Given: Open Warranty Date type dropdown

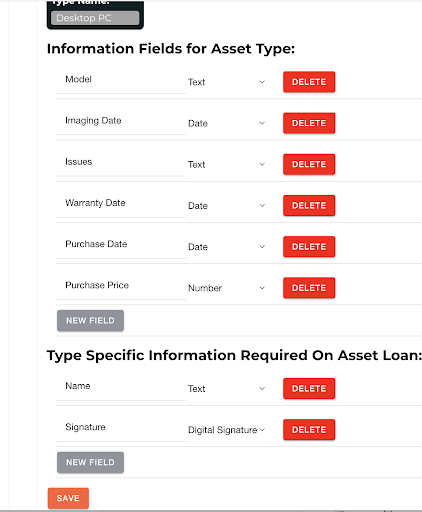Looking at the screenshot, I should tap(227, 206).
